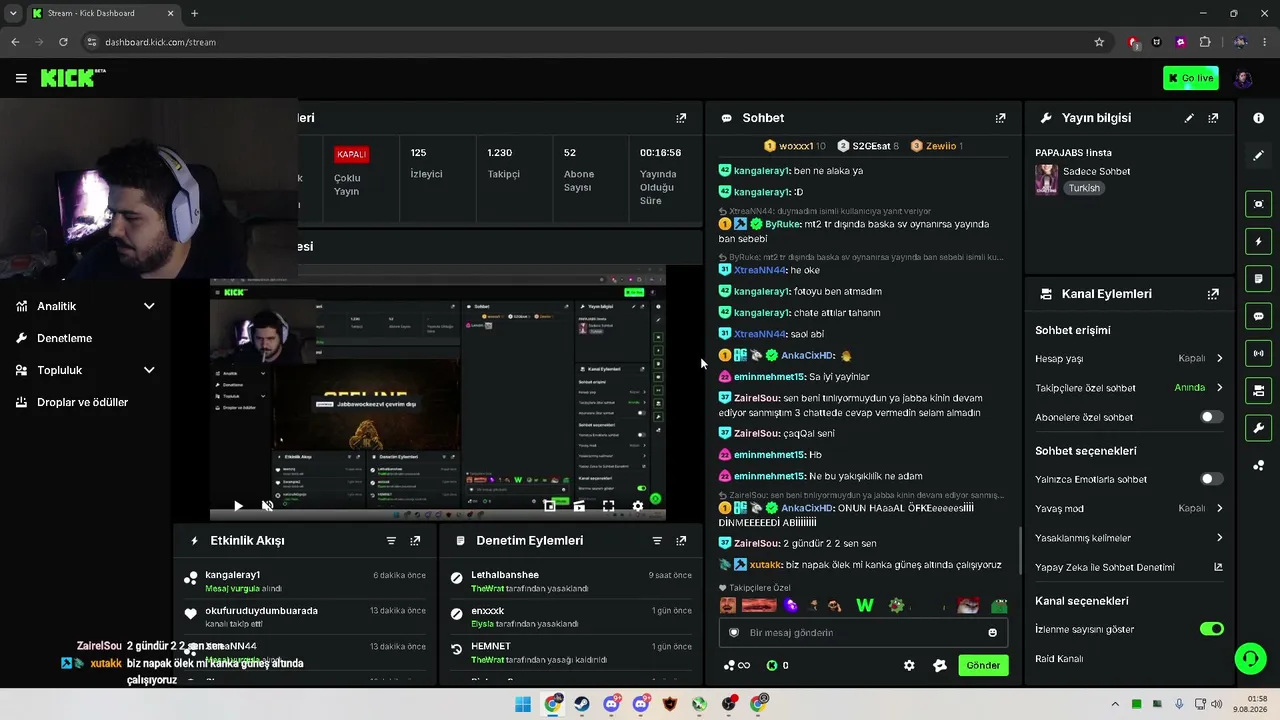Open the user profile avatar menu
The width and height of the screenshot is (1280, 720).
[1243, 78]
